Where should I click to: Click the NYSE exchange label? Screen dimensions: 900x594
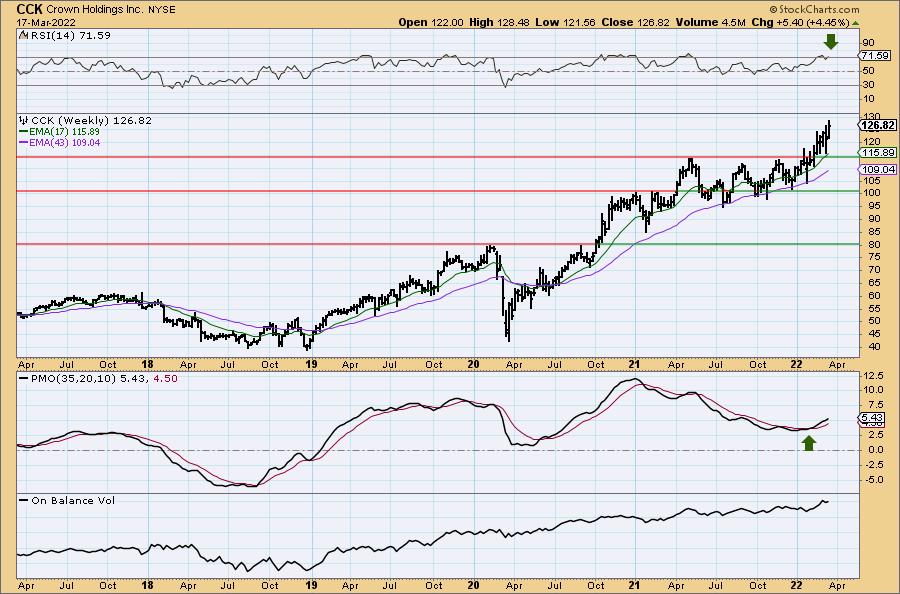[162, 10]
